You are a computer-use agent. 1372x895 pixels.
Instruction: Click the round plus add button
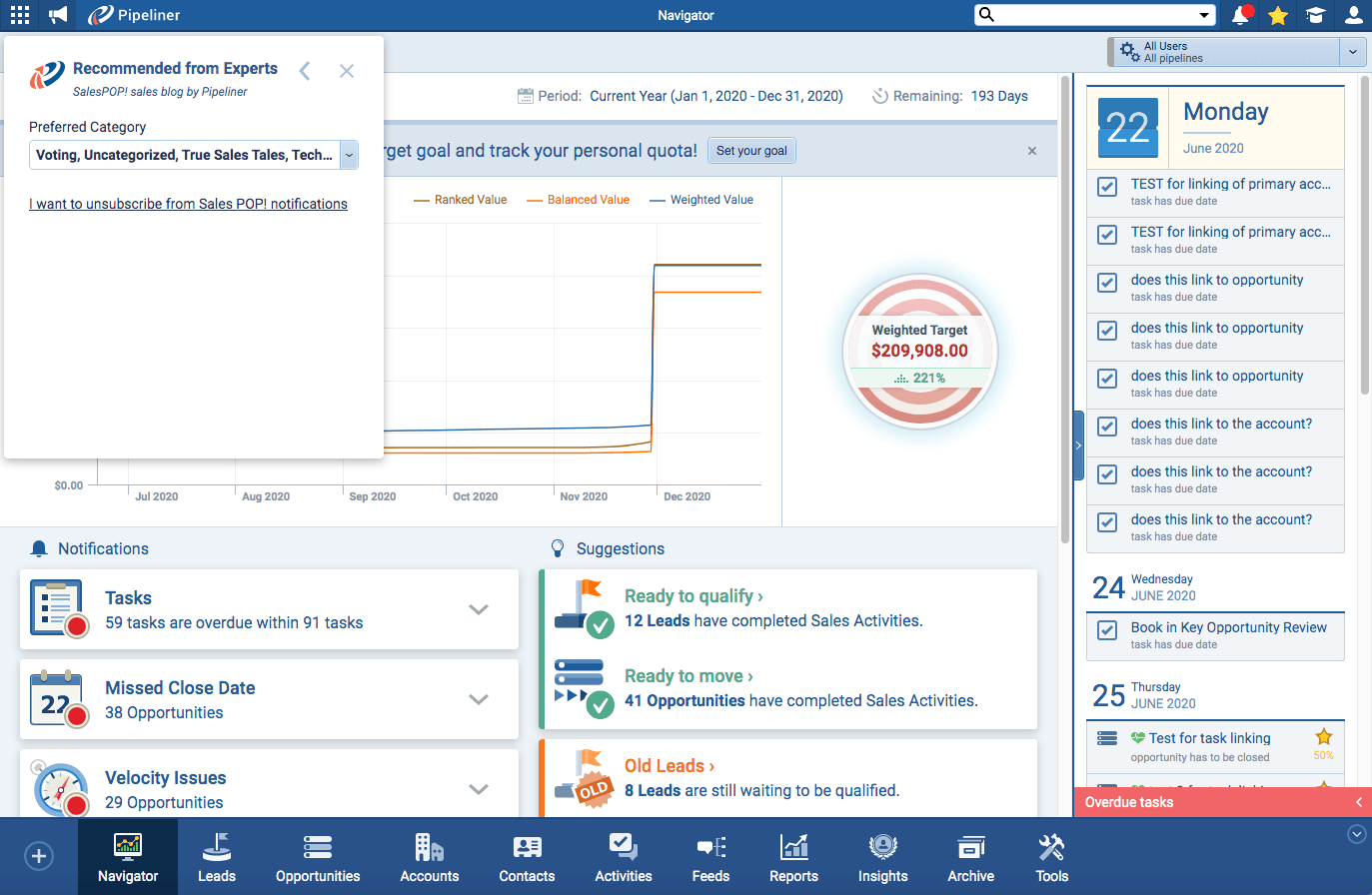[39, 856]
